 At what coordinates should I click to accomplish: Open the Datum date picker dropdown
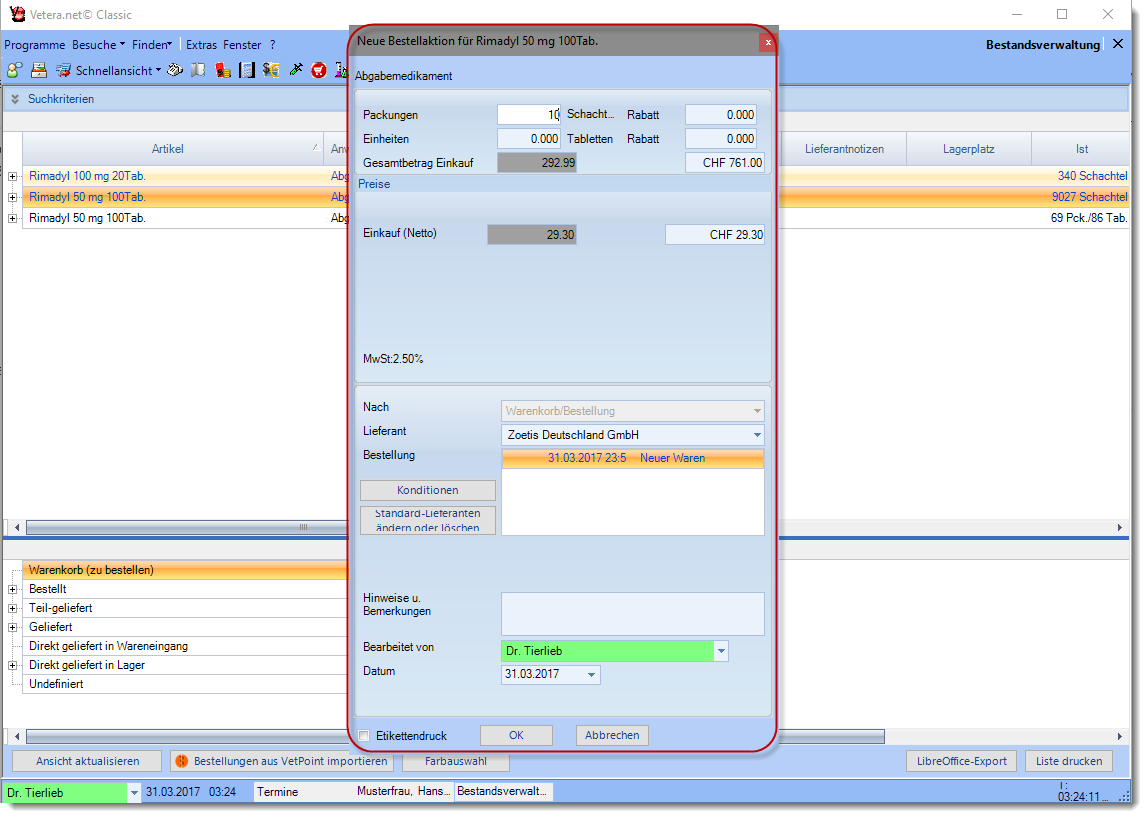(x=592, y=675)
